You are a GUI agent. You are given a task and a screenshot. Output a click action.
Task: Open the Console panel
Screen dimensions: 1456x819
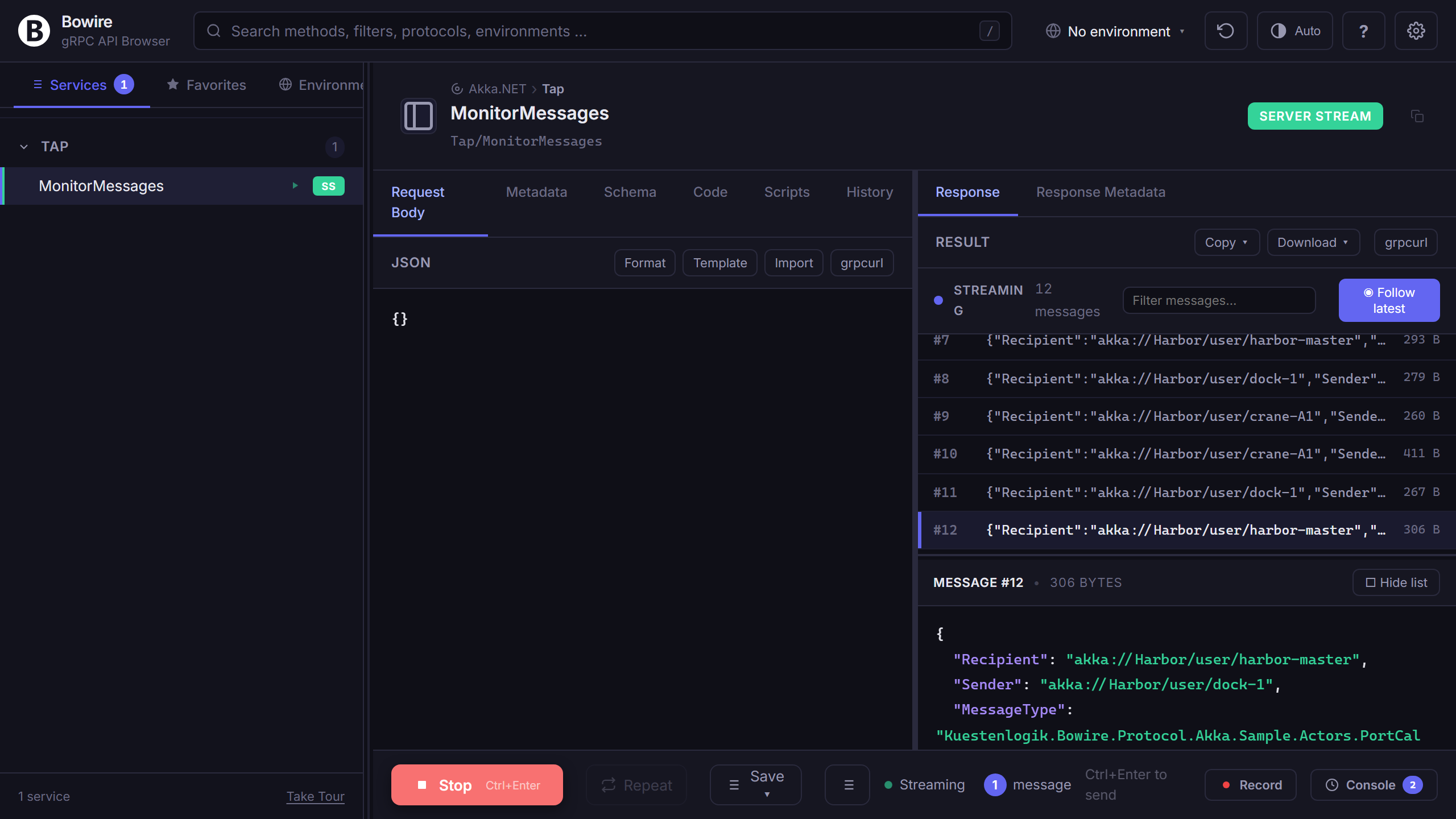pos(1374,785)
